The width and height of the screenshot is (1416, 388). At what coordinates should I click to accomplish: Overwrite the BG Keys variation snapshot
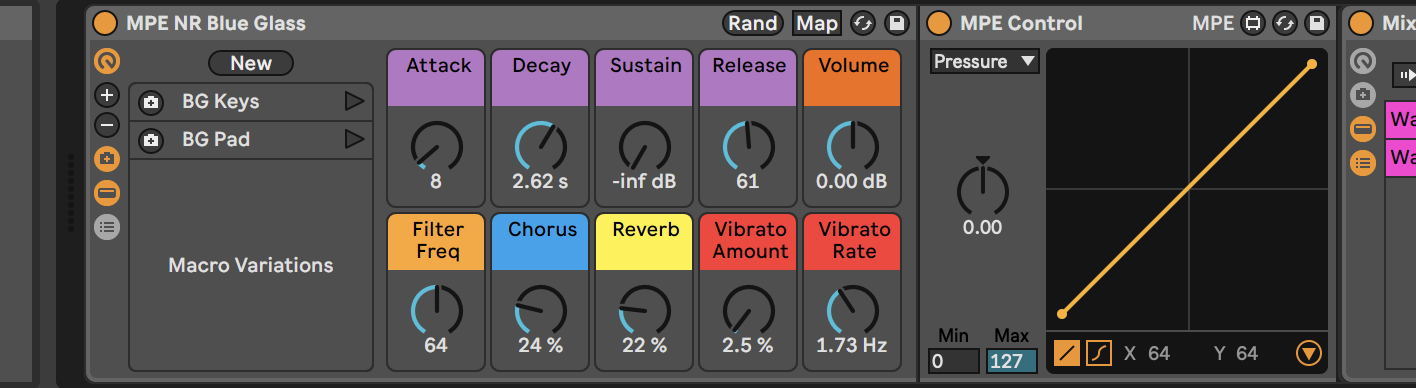(x=151, y=102)
